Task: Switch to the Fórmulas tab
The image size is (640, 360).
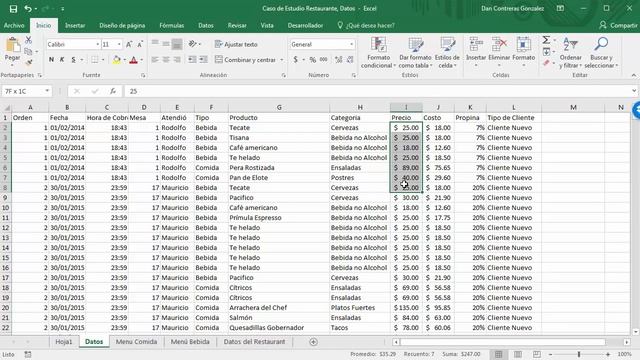Action: pyautogui.click(x=171, y=25)
